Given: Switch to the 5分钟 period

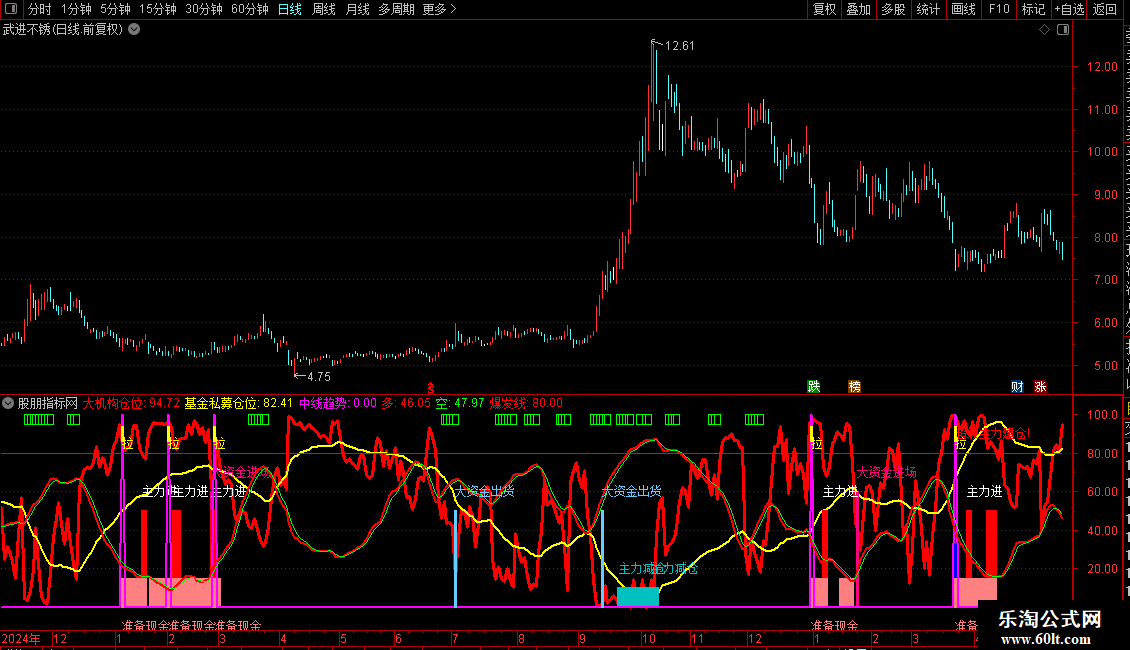Looking at the screenshot, I should point(115,9).
